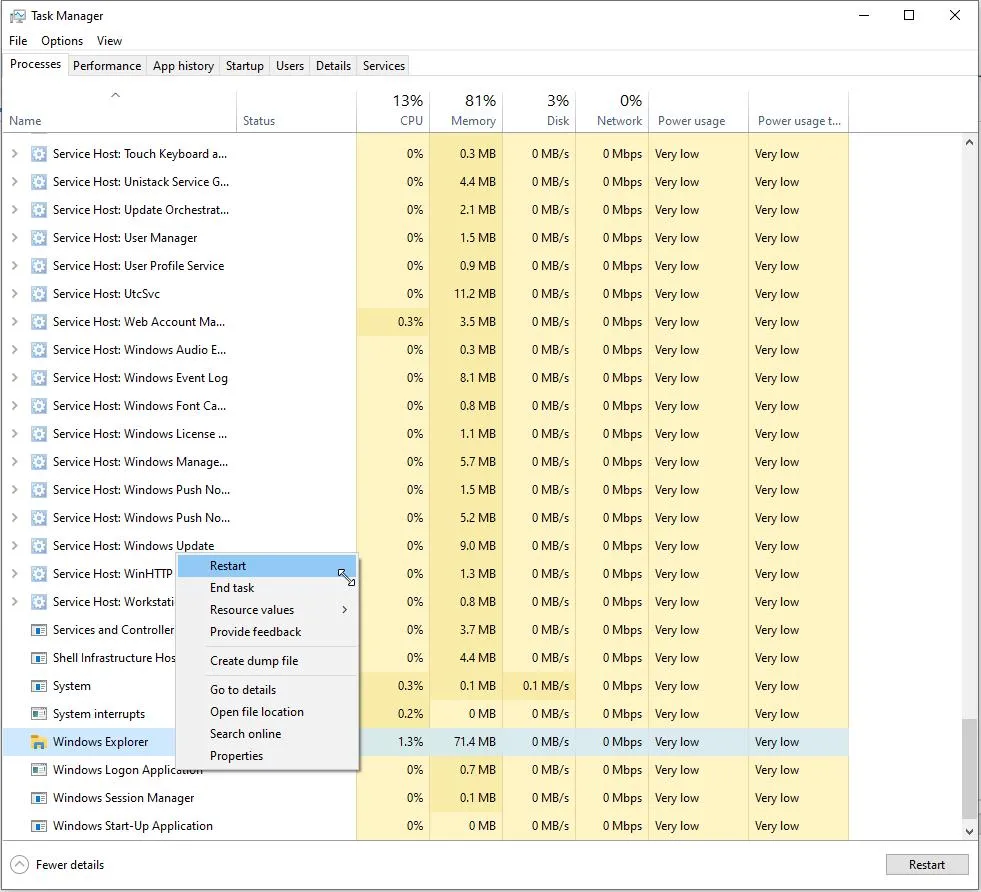Open the View menu
Image resolution: width=981 pixels, height=892 pixels.
point(109,41)
